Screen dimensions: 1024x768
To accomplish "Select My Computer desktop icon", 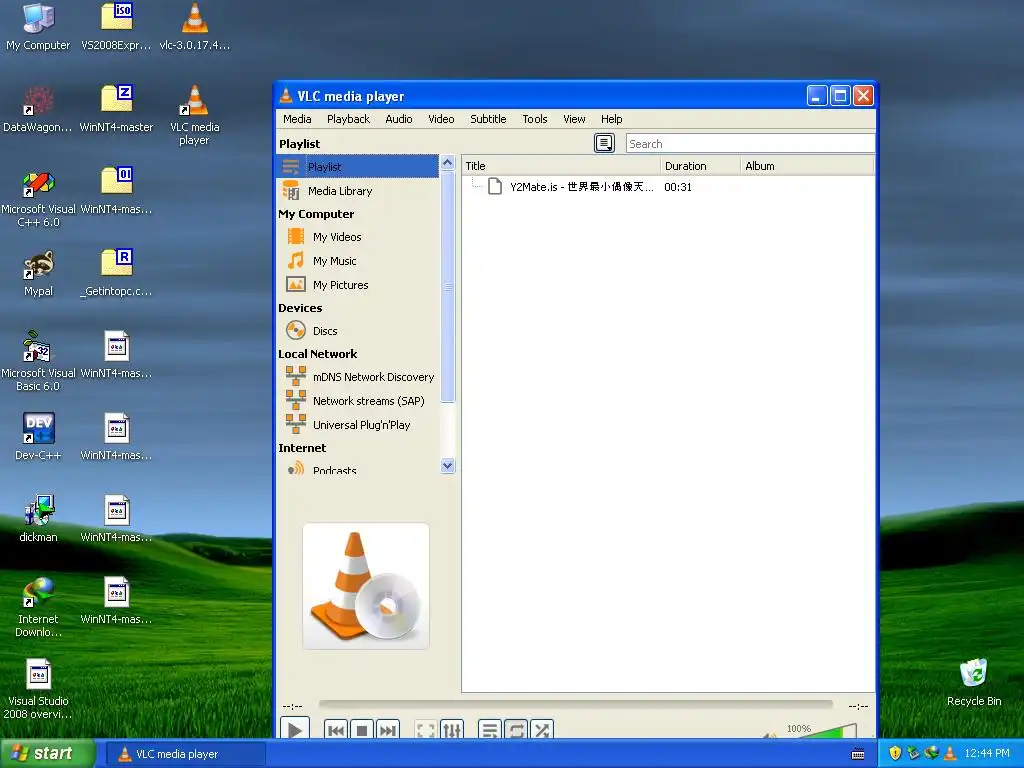I will tap(38, 27).
